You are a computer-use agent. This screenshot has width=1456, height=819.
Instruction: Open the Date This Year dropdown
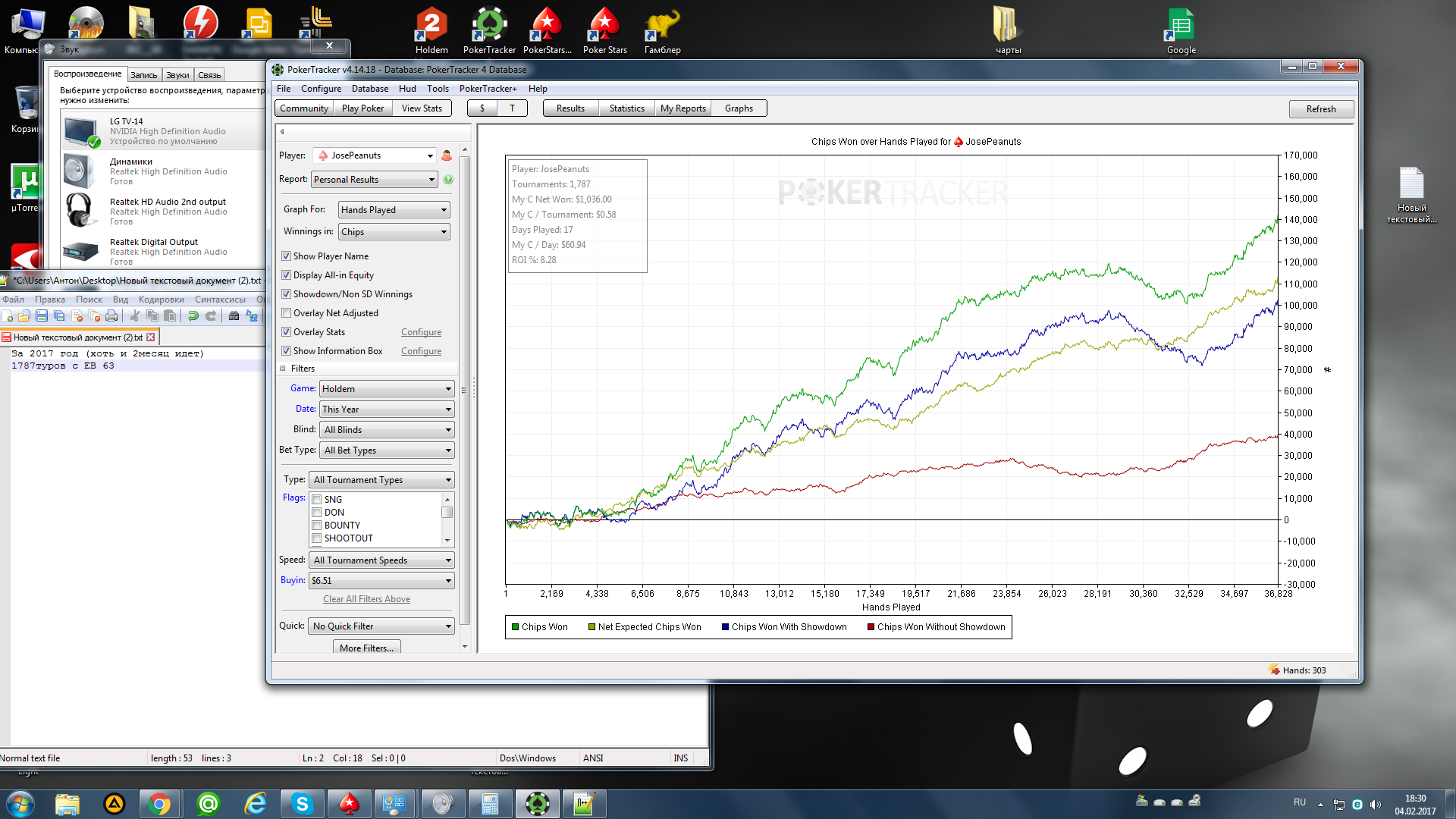(x=387, y=409)
